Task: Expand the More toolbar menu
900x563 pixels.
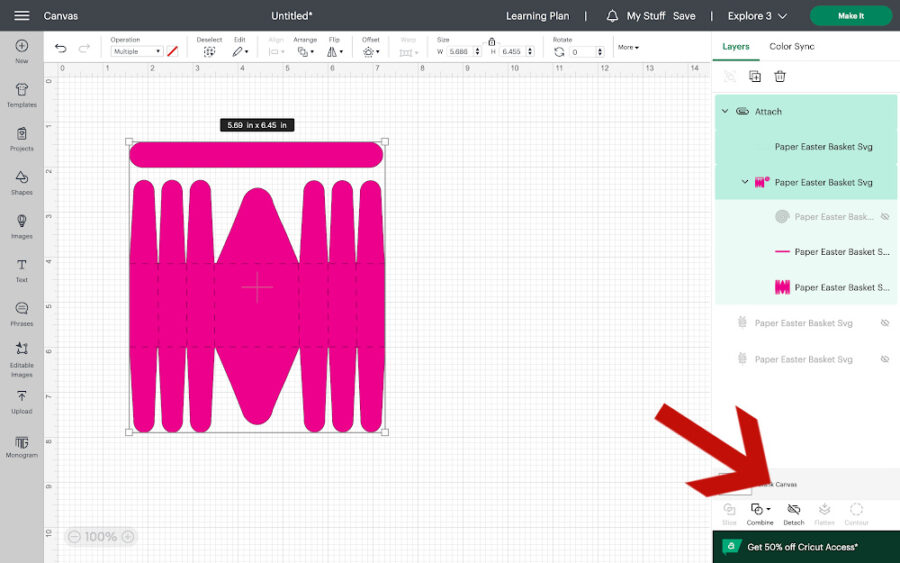Action: pyautogui.click(x=628, y=47)
